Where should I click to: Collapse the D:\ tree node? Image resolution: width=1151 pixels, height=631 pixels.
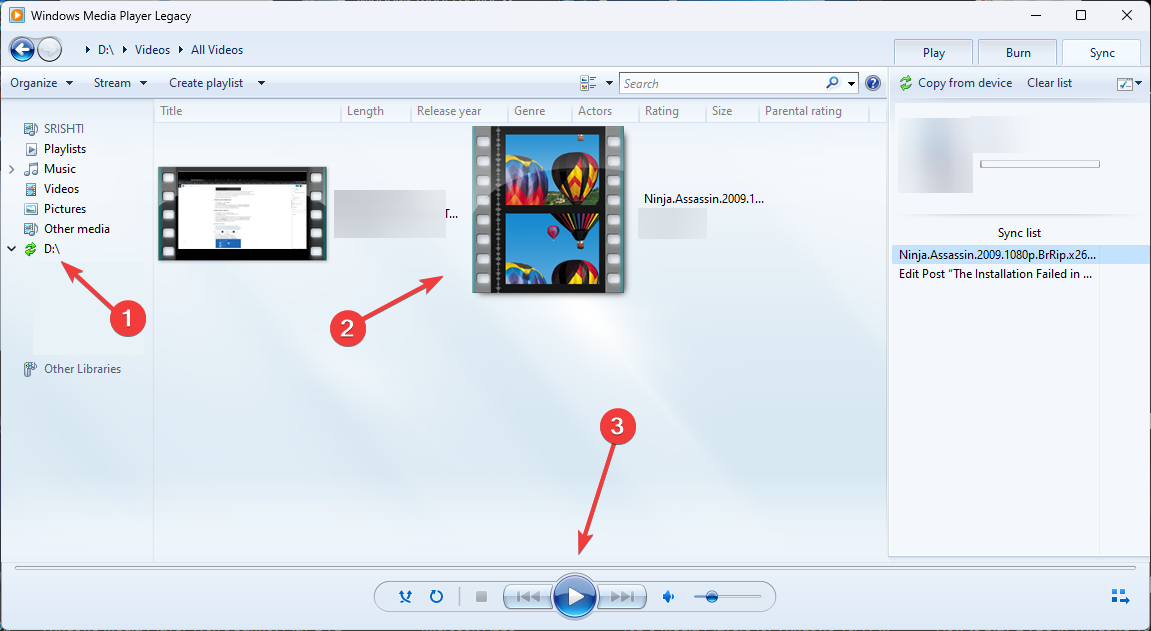pos(12,249)
